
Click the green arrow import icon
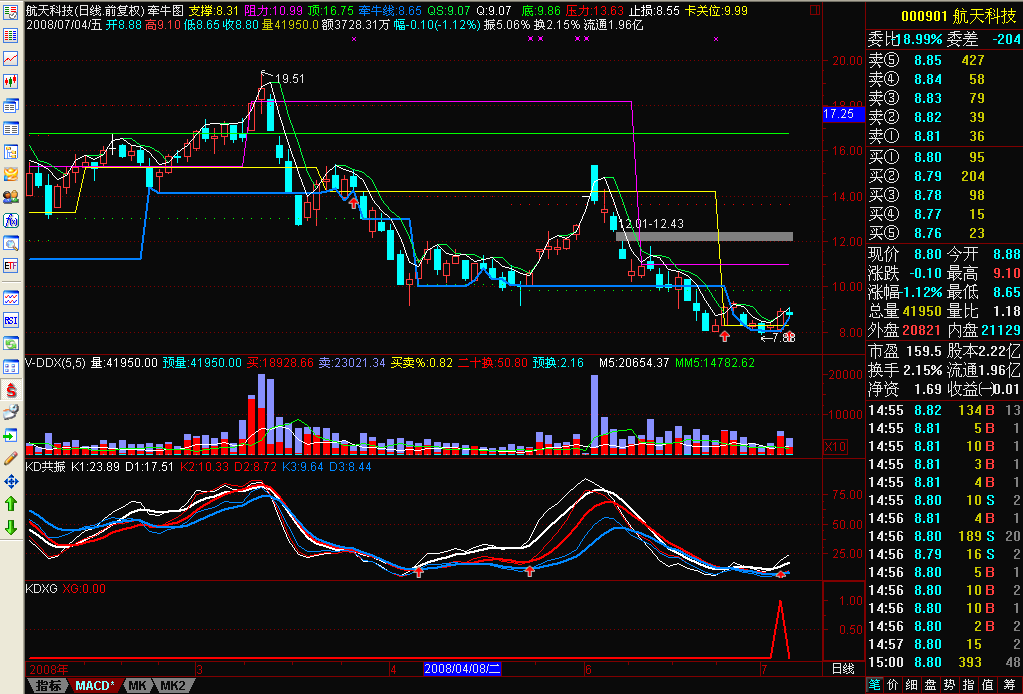click(10, 435)
